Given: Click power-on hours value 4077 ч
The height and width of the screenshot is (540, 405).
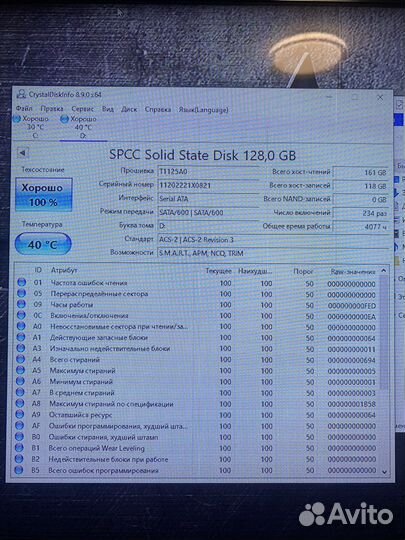Looking at the screenshot, I should [361, 227].
